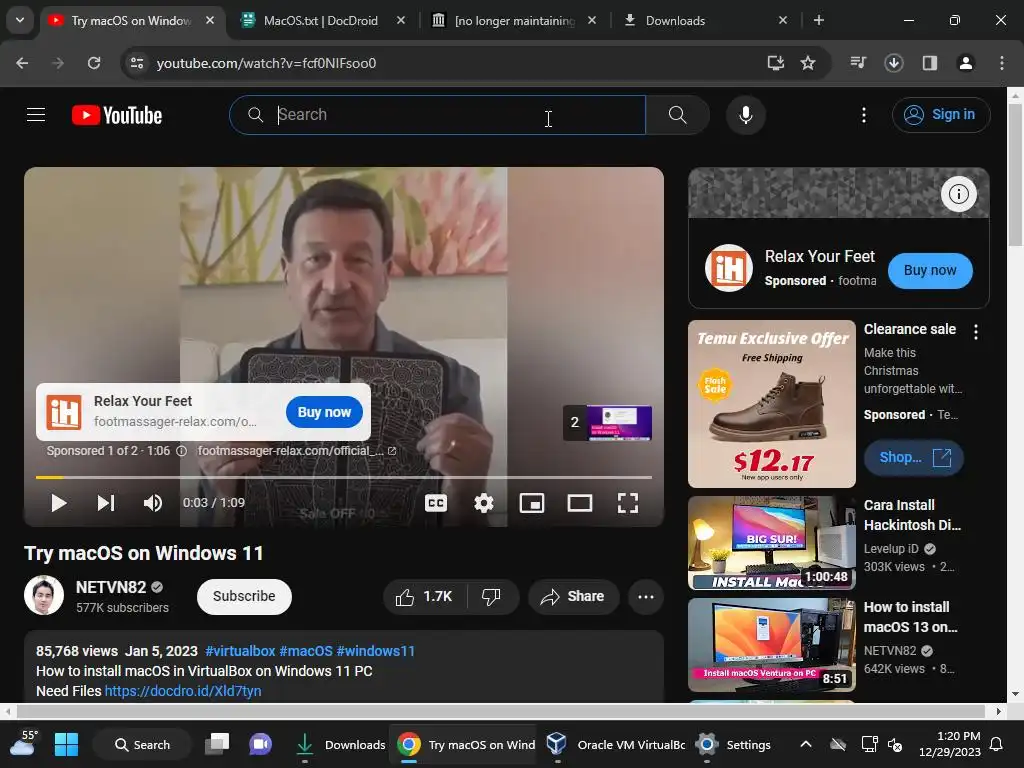Viewport: 1024px width, 768px height.
Task: Click Buy now on video overlay ad
Action: click(324, 412)
